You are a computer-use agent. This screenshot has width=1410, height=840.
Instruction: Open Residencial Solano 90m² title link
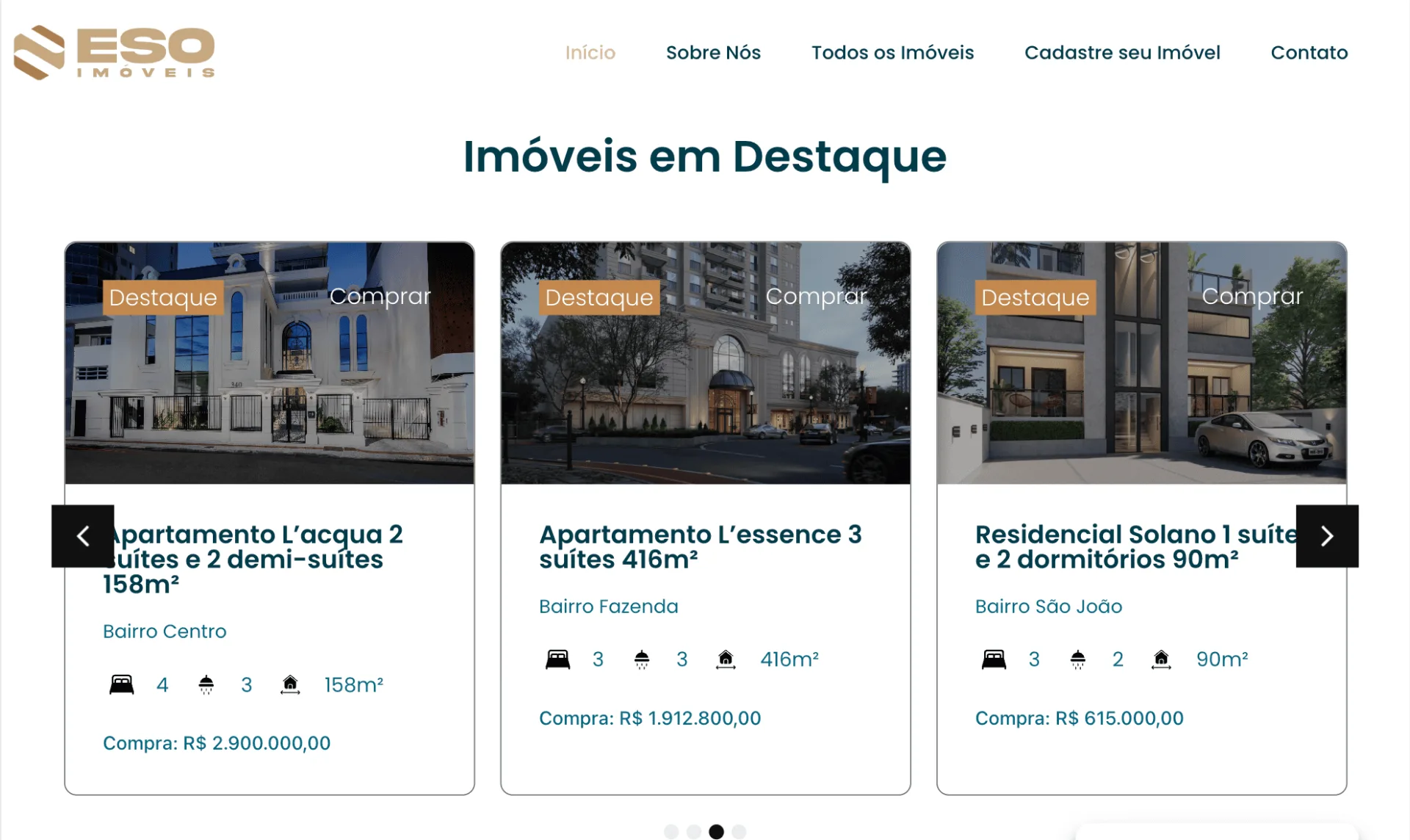tap(1137, 546)
